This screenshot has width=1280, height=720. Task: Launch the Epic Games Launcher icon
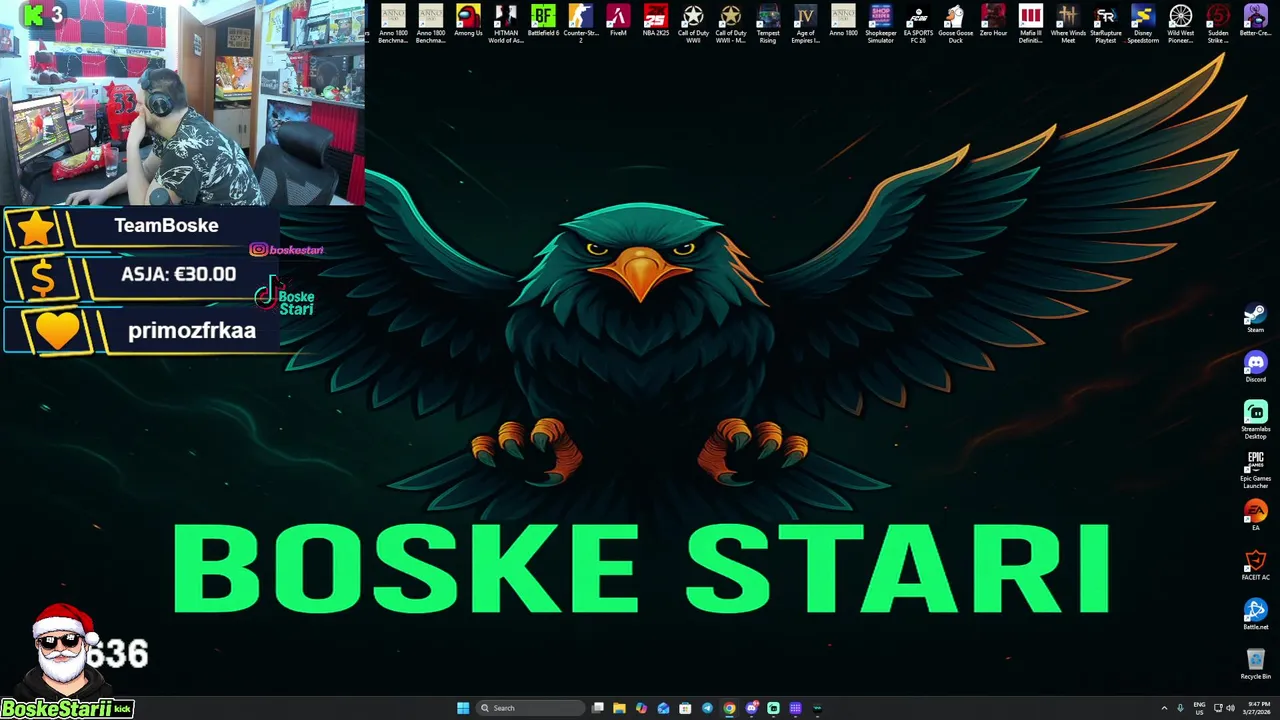point(1255,470)
